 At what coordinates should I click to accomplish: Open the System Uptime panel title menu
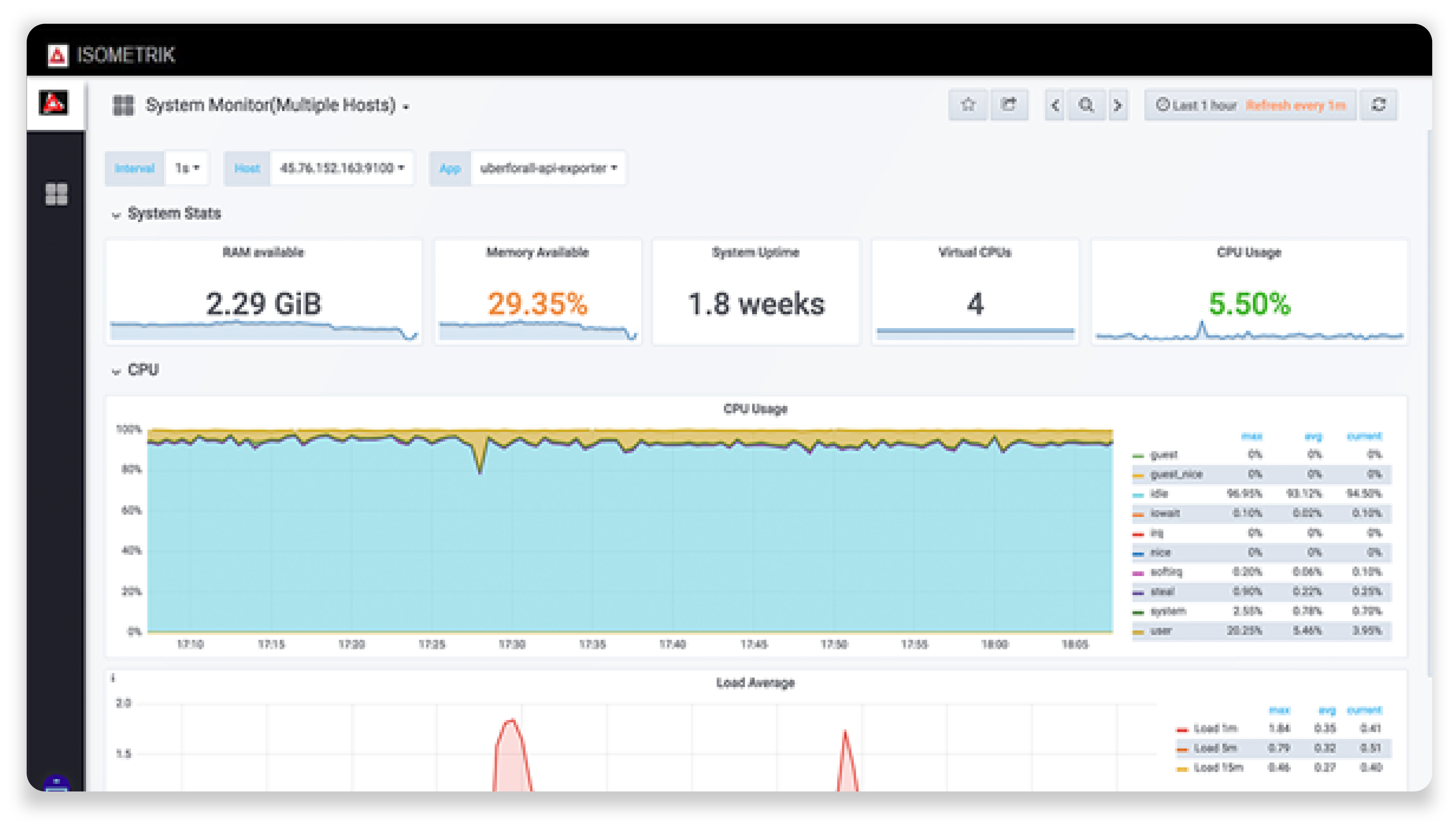(756, 253)
